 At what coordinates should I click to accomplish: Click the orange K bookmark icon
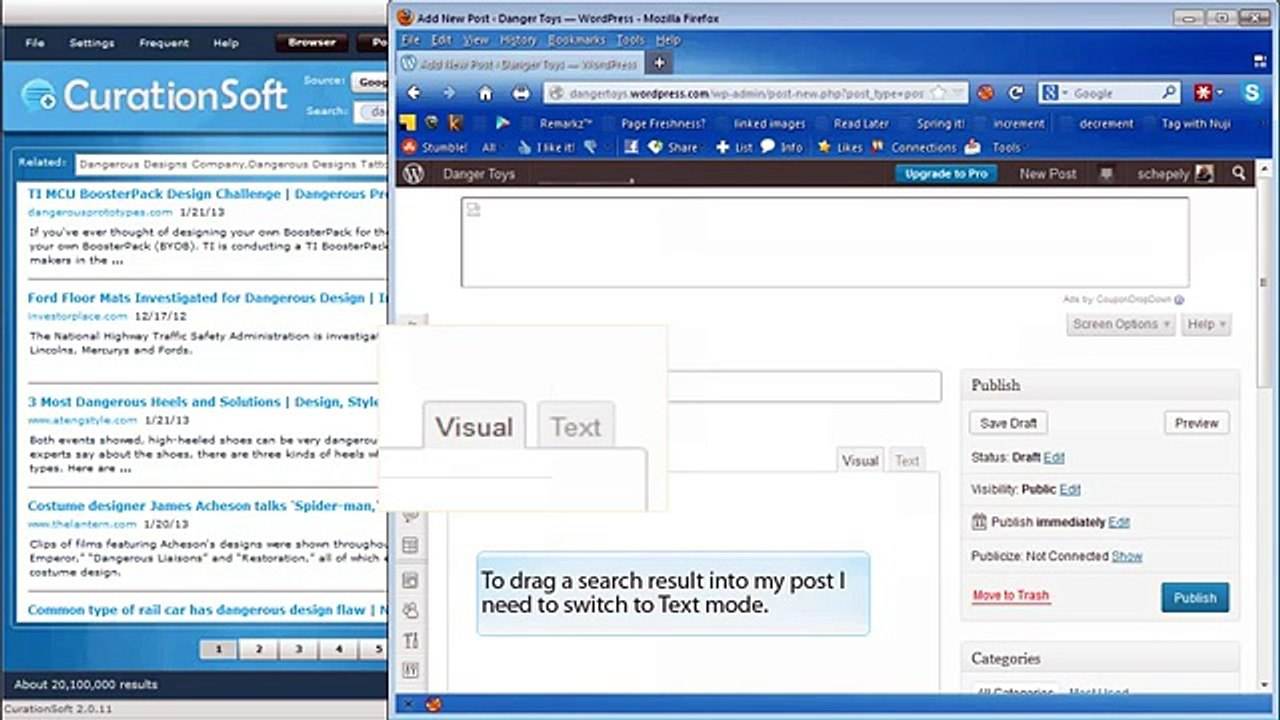[x=455, y=123]
